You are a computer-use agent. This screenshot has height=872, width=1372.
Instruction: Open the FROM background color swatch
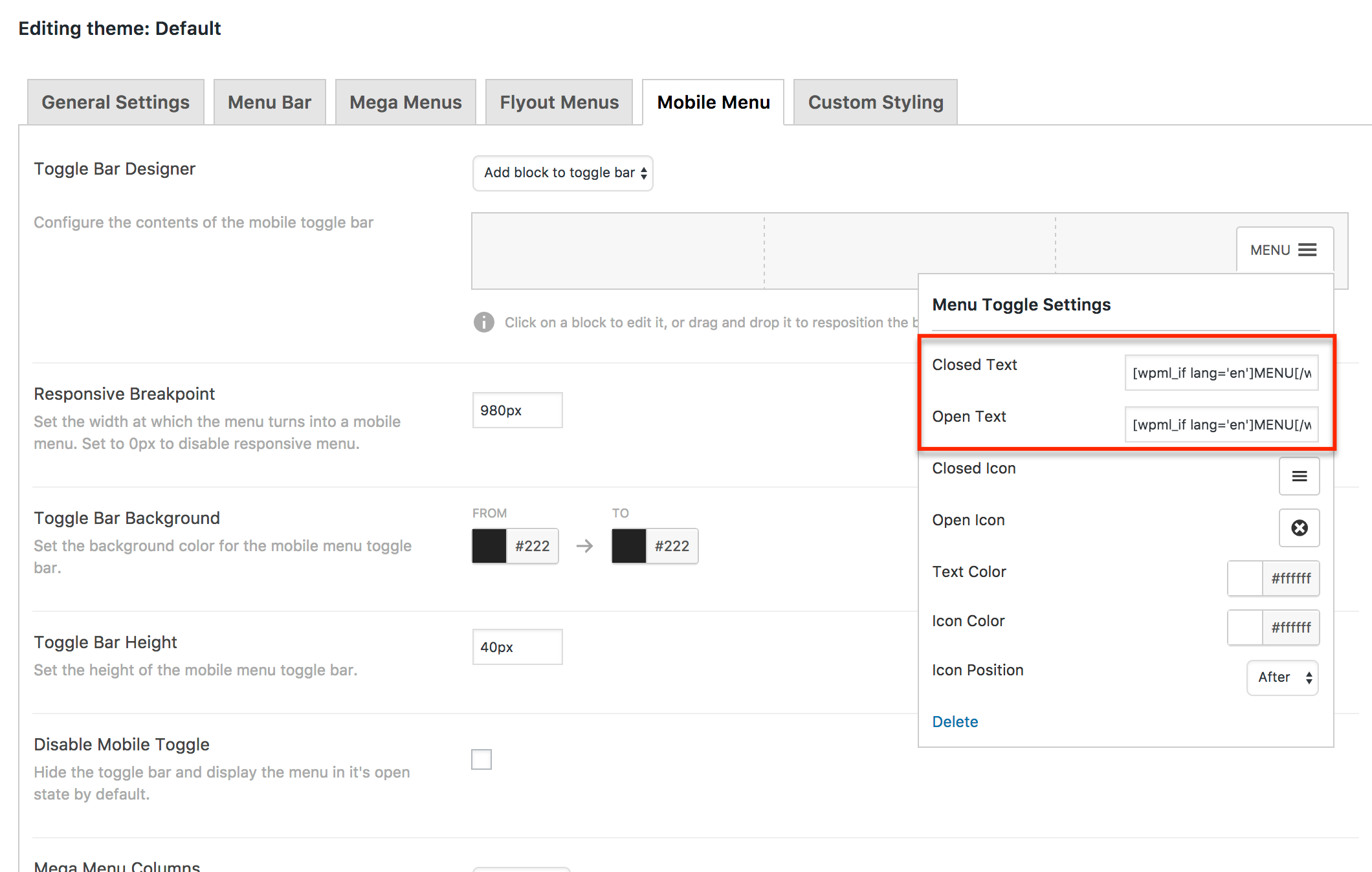(489, 546)
